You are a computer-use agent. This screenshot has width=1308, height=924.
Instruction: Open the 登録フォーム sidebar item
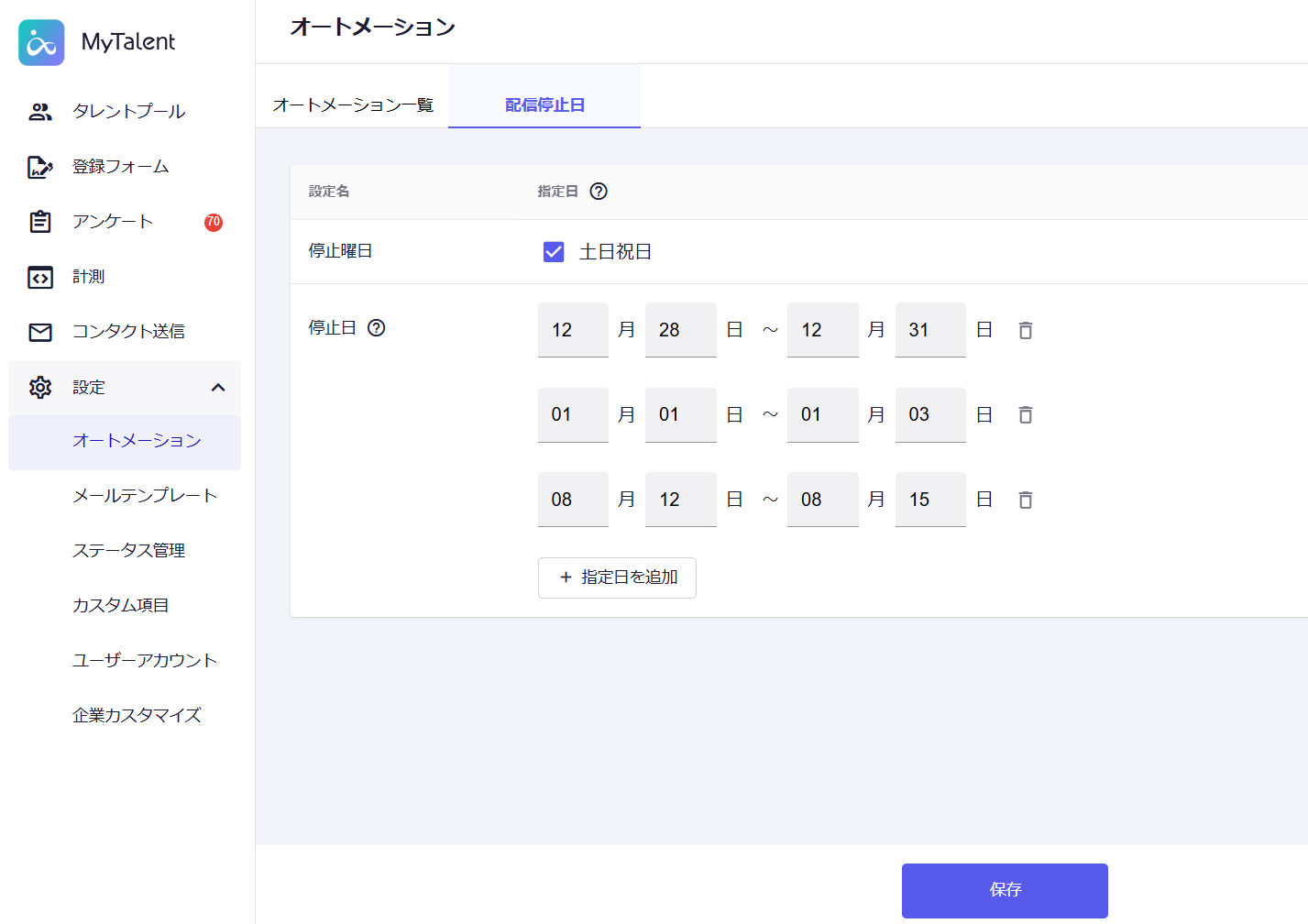[x=120, y=167]
